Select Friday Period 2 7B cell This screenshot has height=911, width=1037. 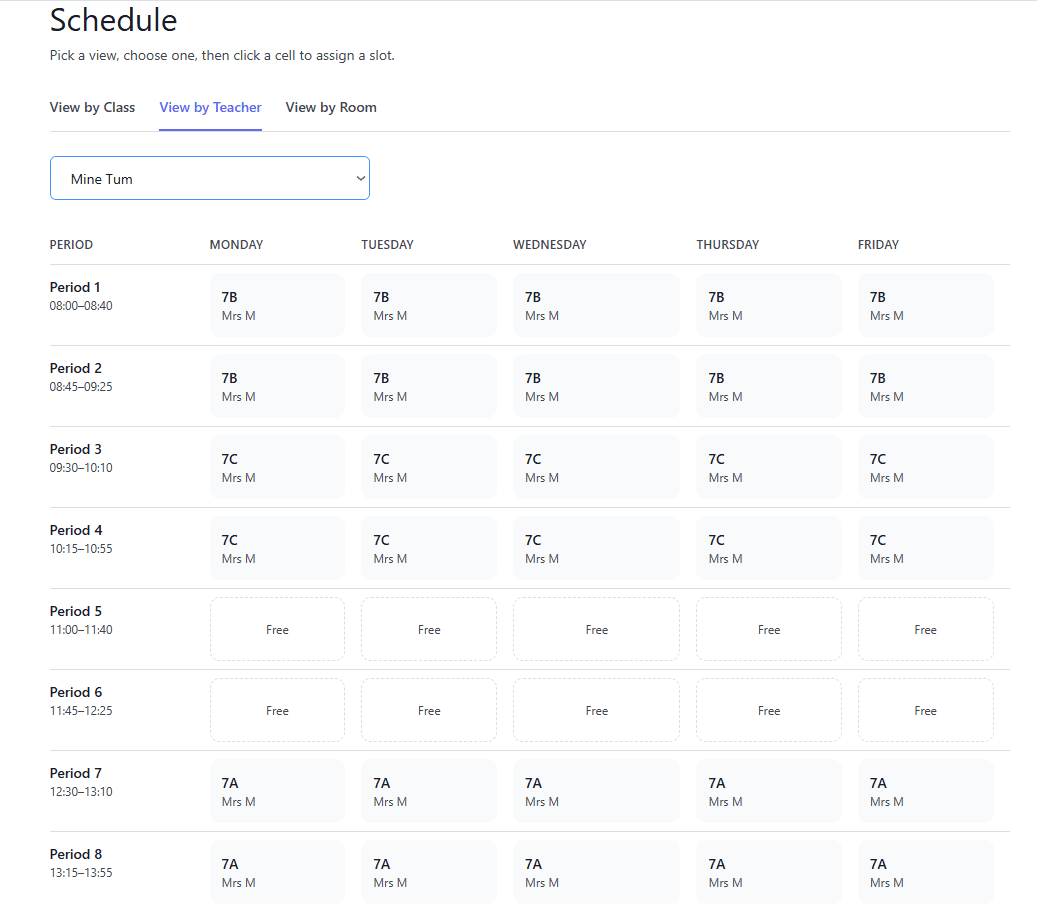coord(925,386)
